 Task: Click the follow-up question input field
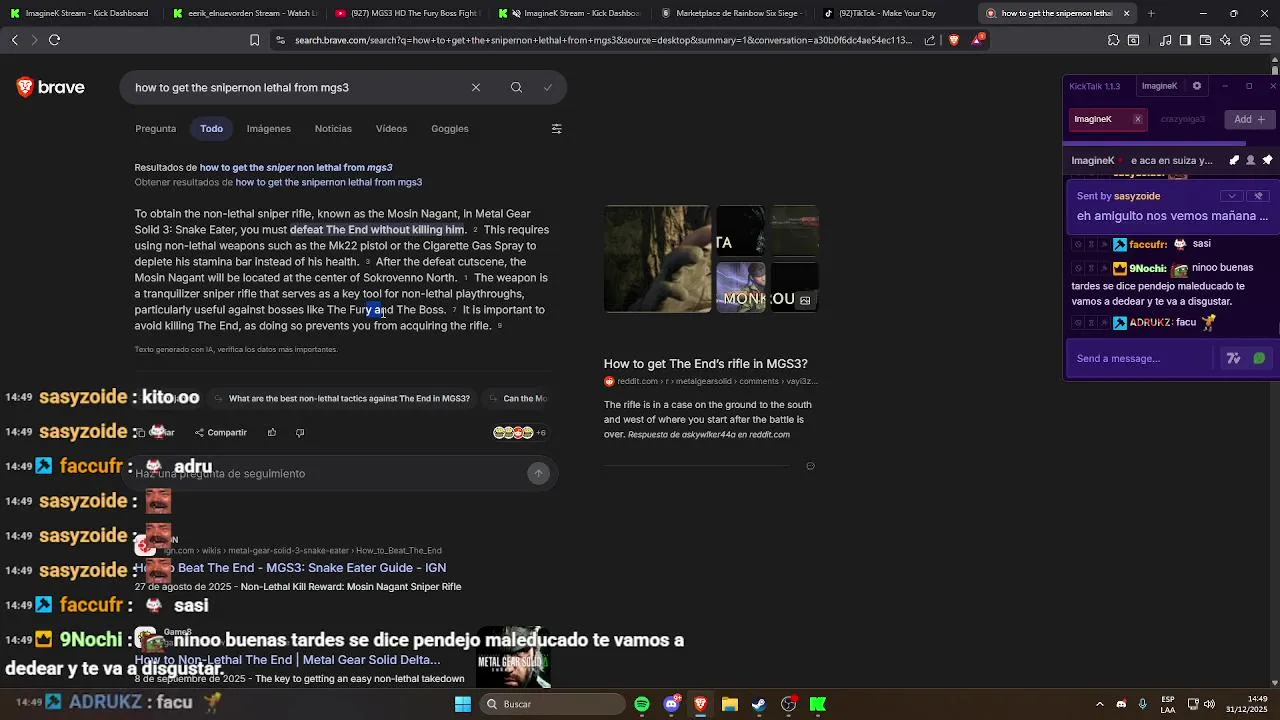[330, 474]
